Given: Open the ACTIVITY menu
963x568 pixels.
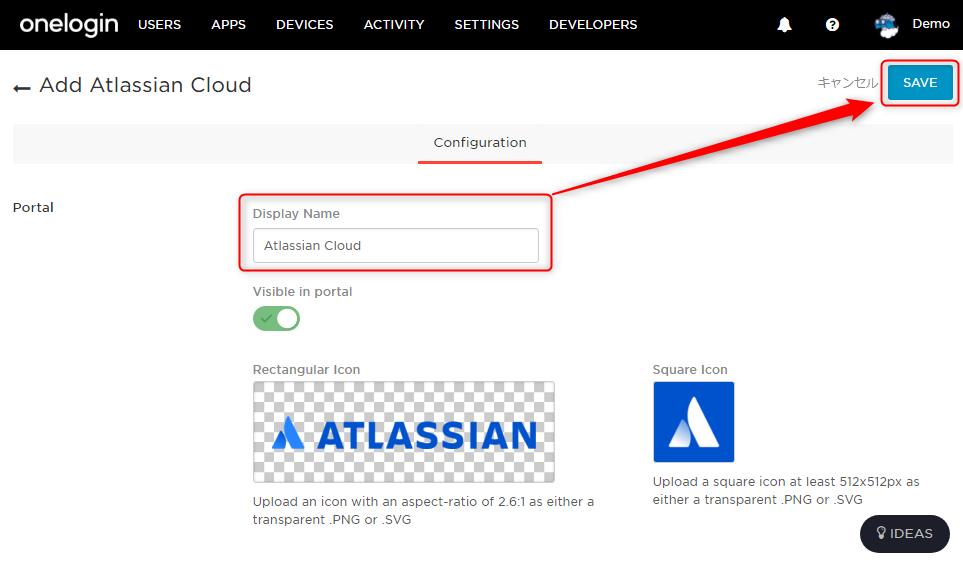Looking at the screenshot, I should tap(394, 25).
